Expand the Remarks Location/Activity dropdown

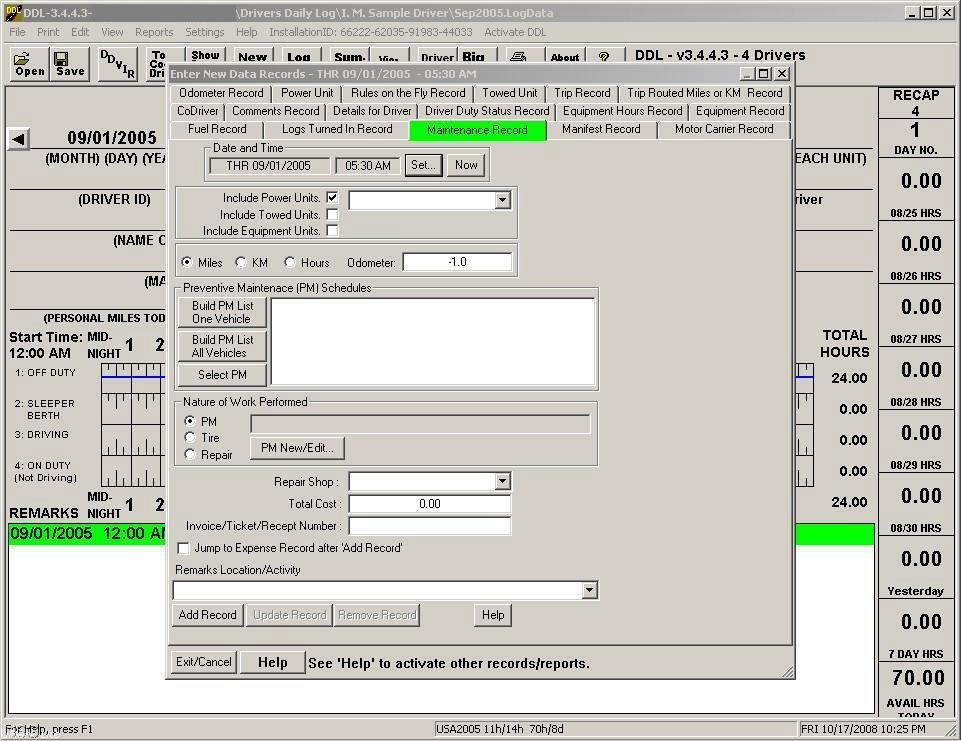pyautogui.click(x=588, y=590)
